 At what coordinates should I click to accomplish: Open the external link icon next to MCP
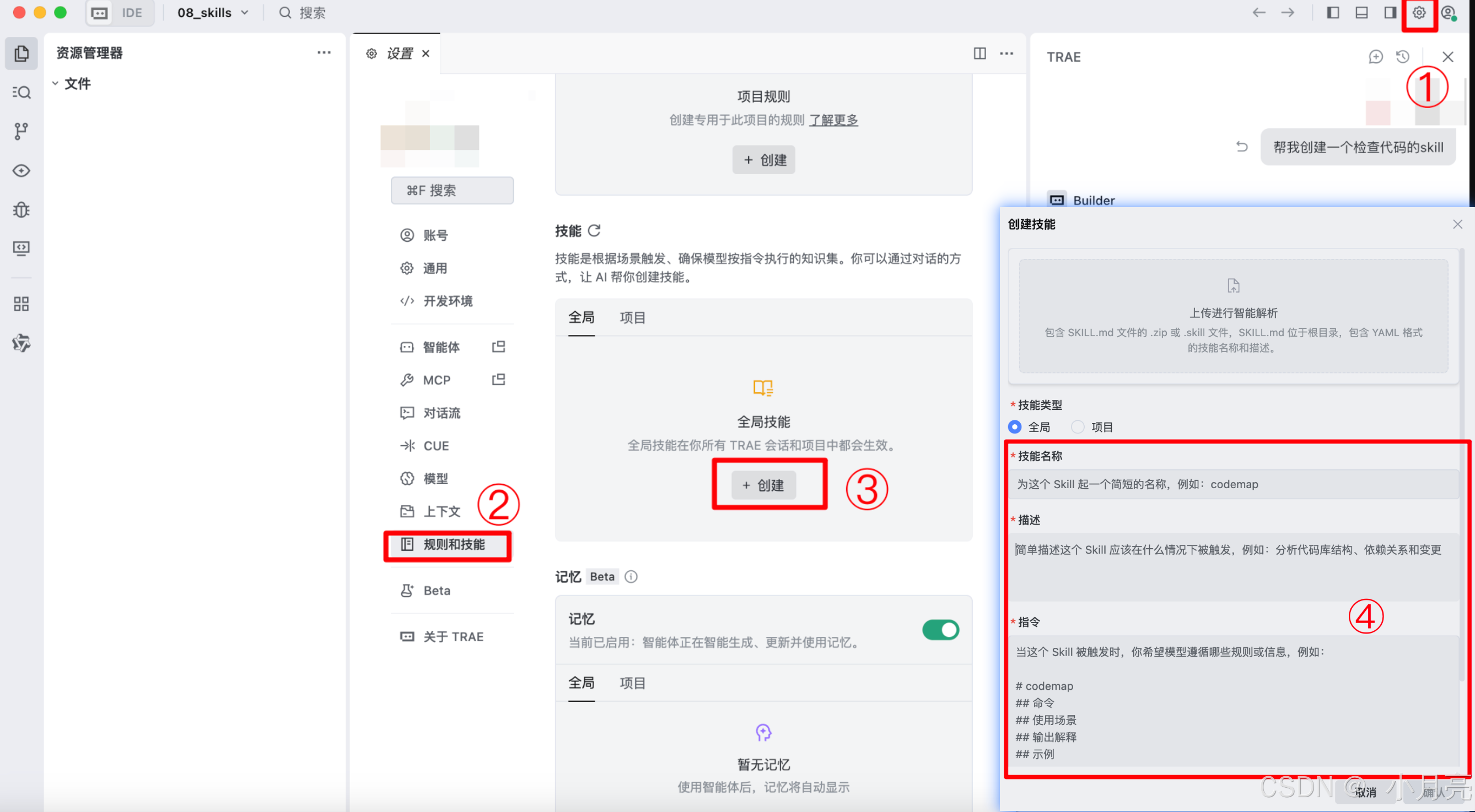499,380
